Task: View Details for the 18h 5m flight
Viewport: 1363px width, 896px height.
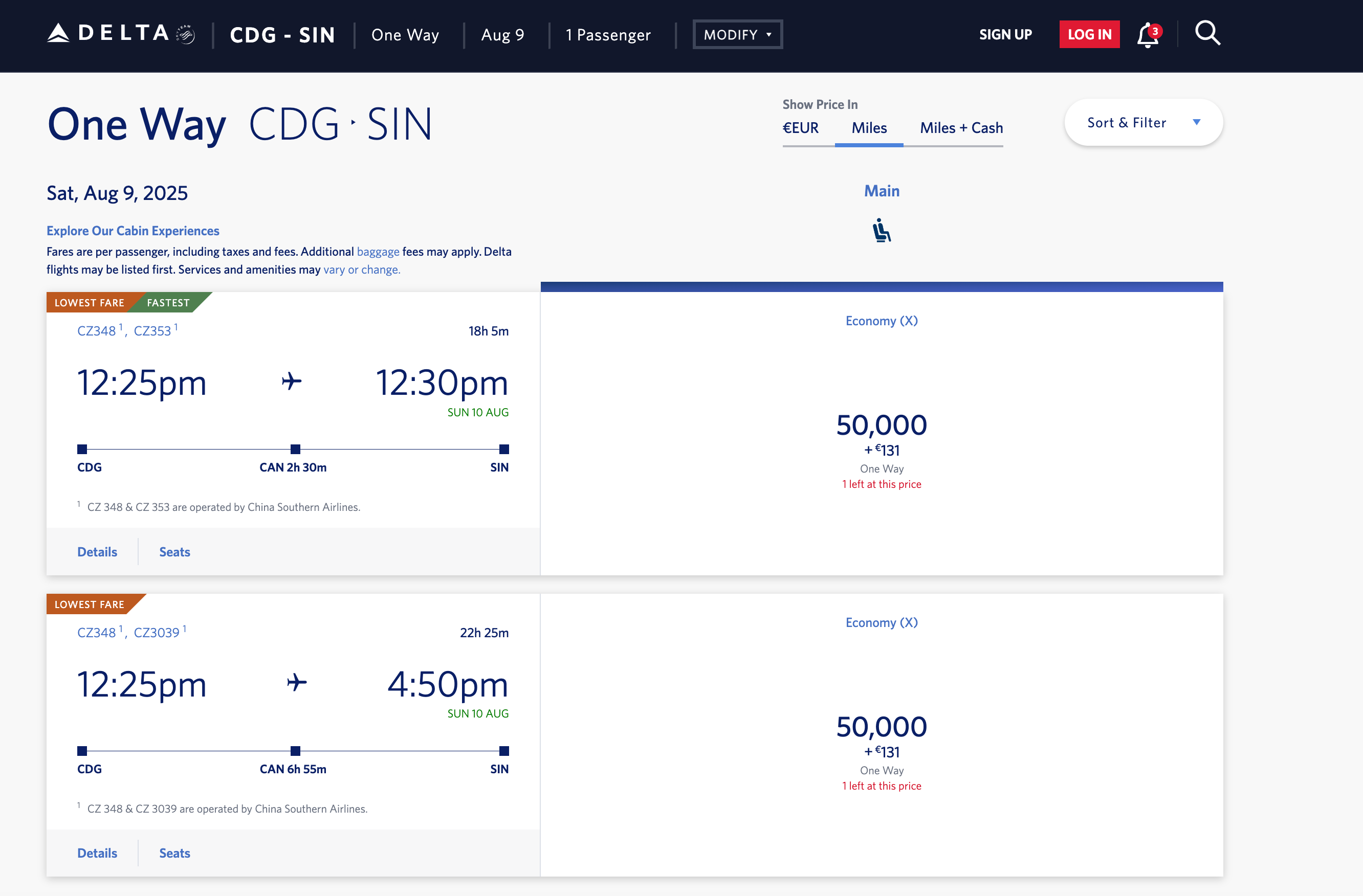Action: [97, 552]
